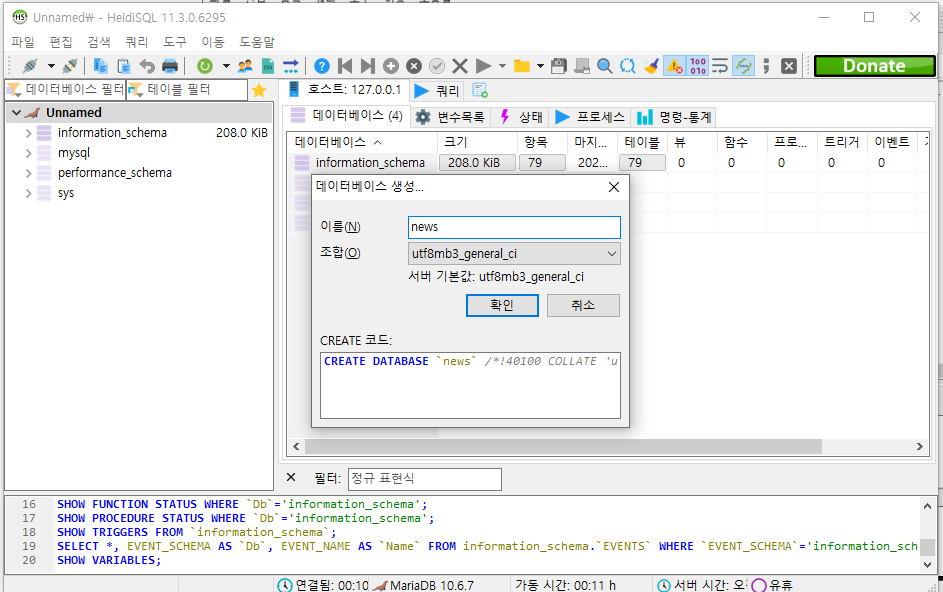Screen dimensions: 943x592
Task: Expand the information_schema tree node
Action: 28,133
